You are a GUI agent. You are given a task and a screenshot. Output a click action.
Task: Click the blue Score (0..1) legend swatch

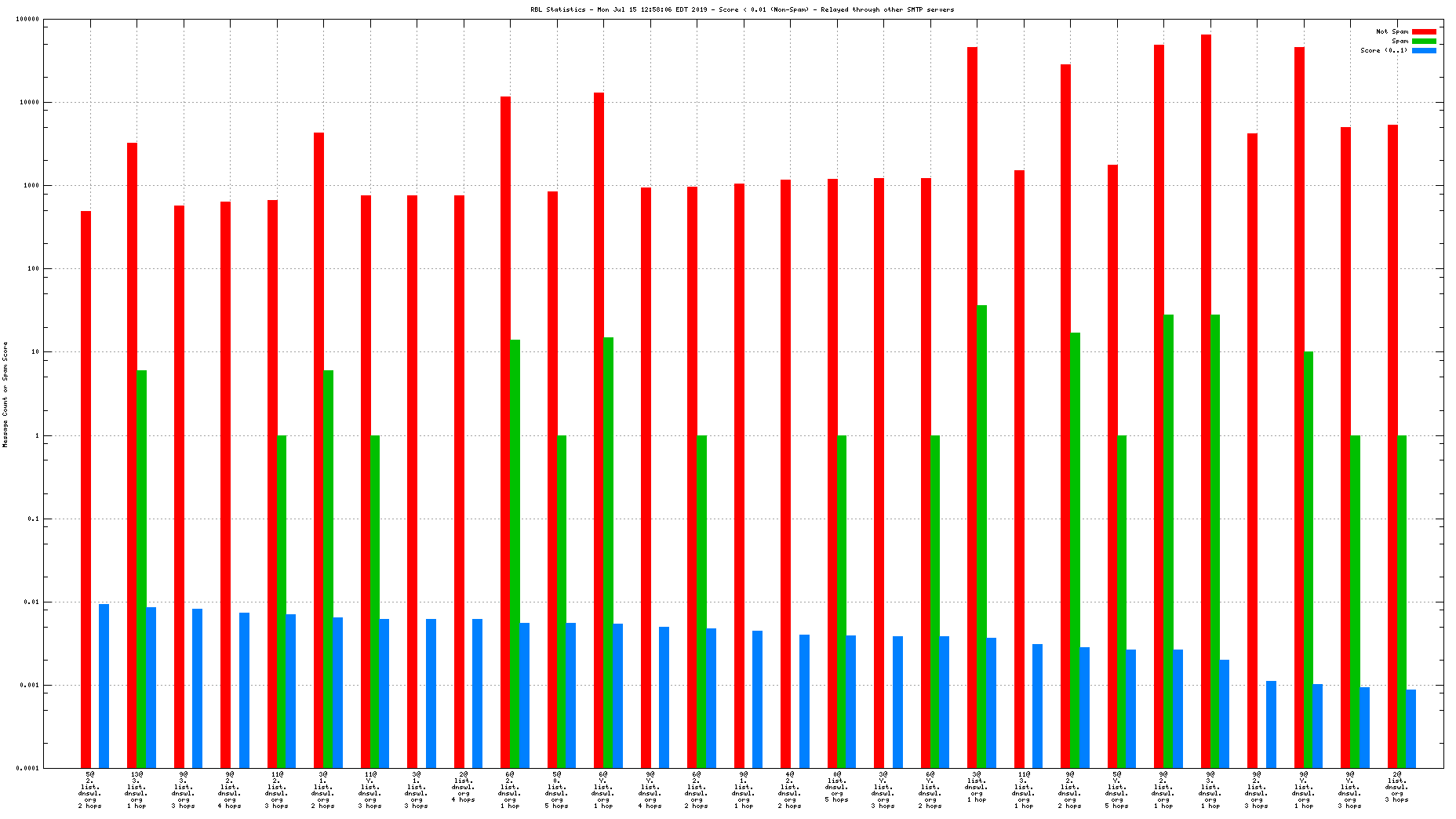[x=1424, y=50]
